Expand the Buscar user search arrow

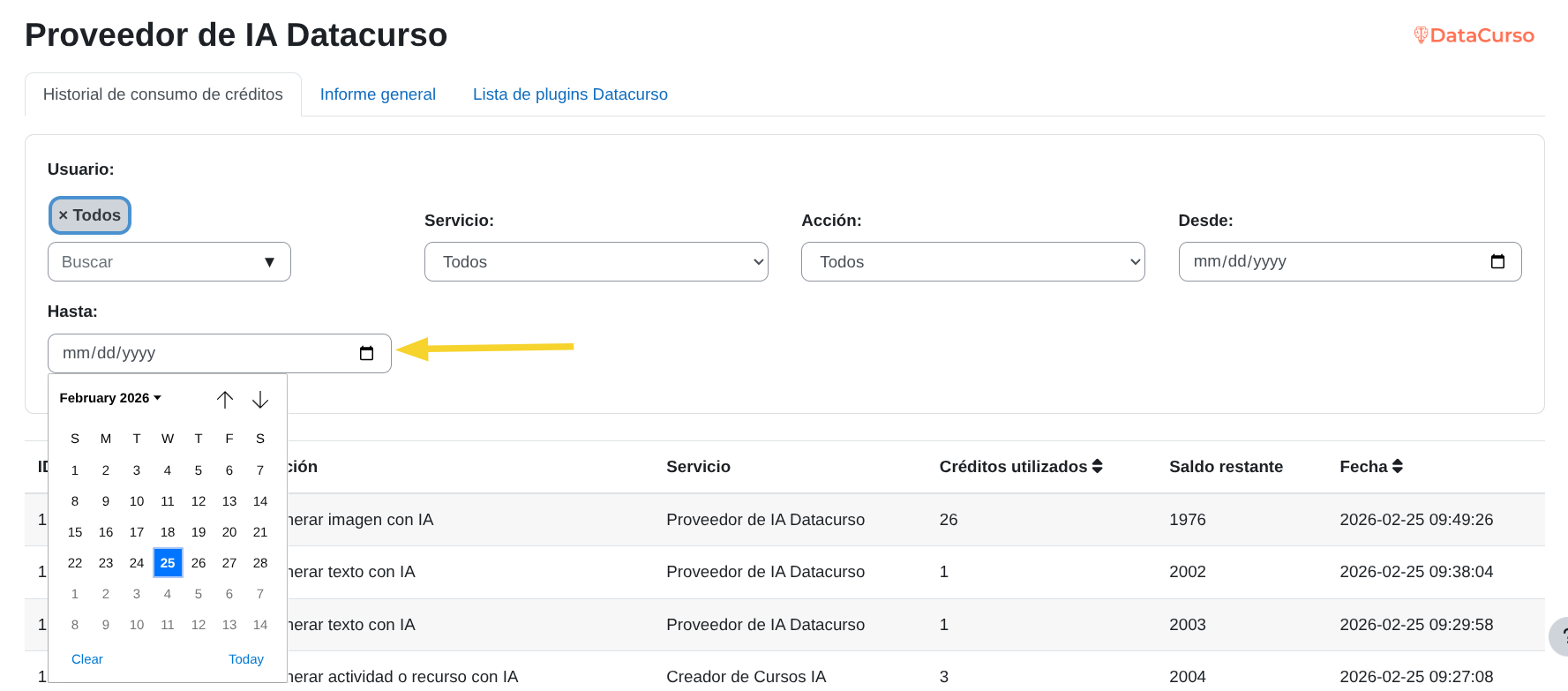269,262
